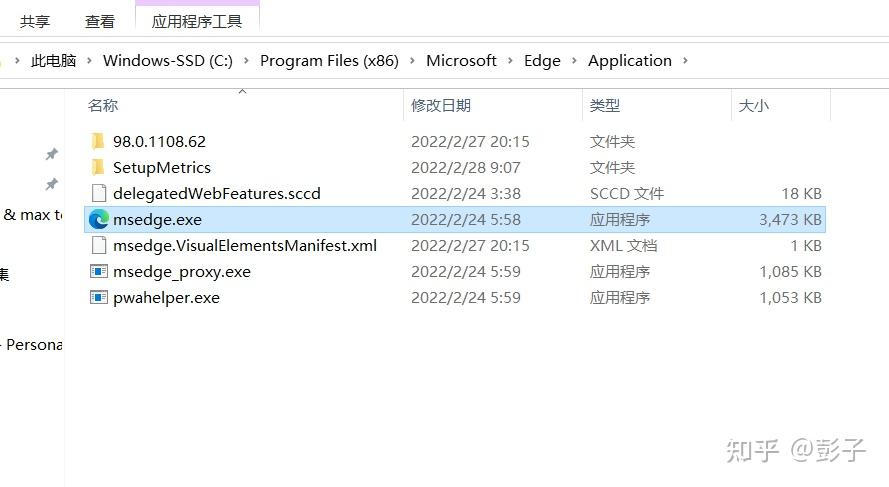Open the 共享 ribbon tab
Viewport: 889px width, 487px height.
click(35, 22)
